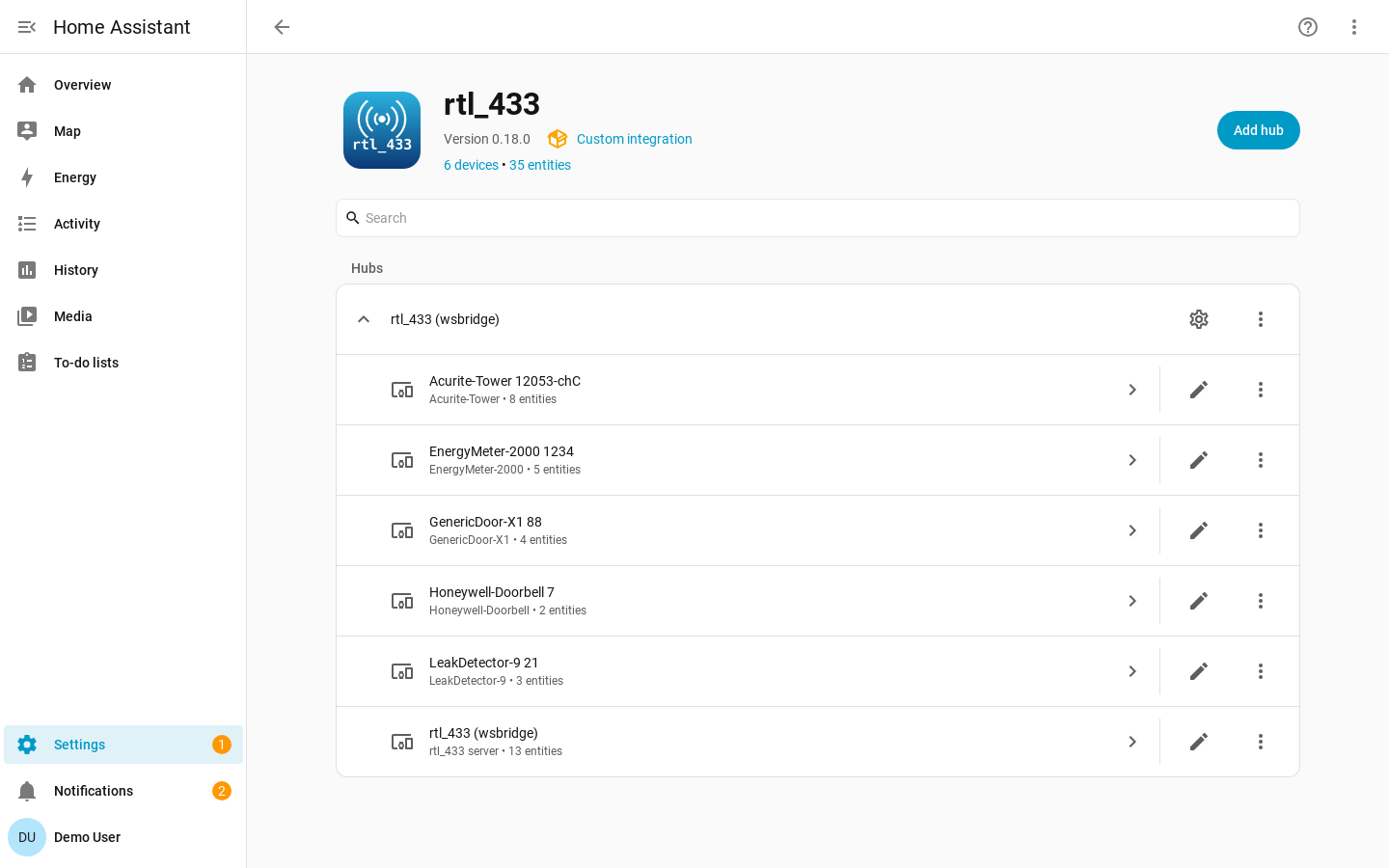1389x868 pixels.
Task: Open Notifications in the sidebar
Action: coord(123,791)
